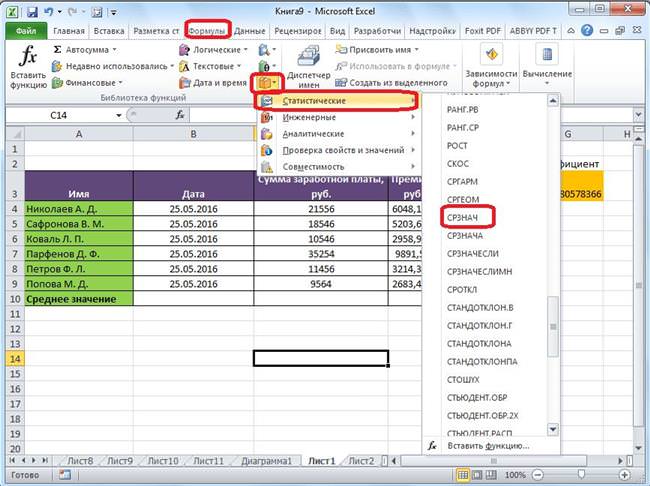Click the Среднее значение cell
The height and width of the screenshot is (486, 650).
click(x=79, y=299)
